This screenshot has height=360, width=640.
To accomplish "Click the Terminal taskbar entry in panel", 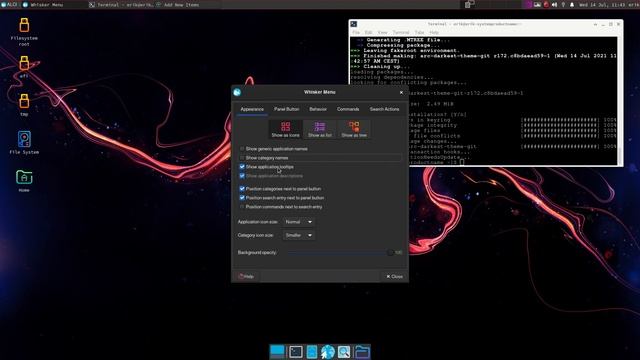I will pos(121,4).
